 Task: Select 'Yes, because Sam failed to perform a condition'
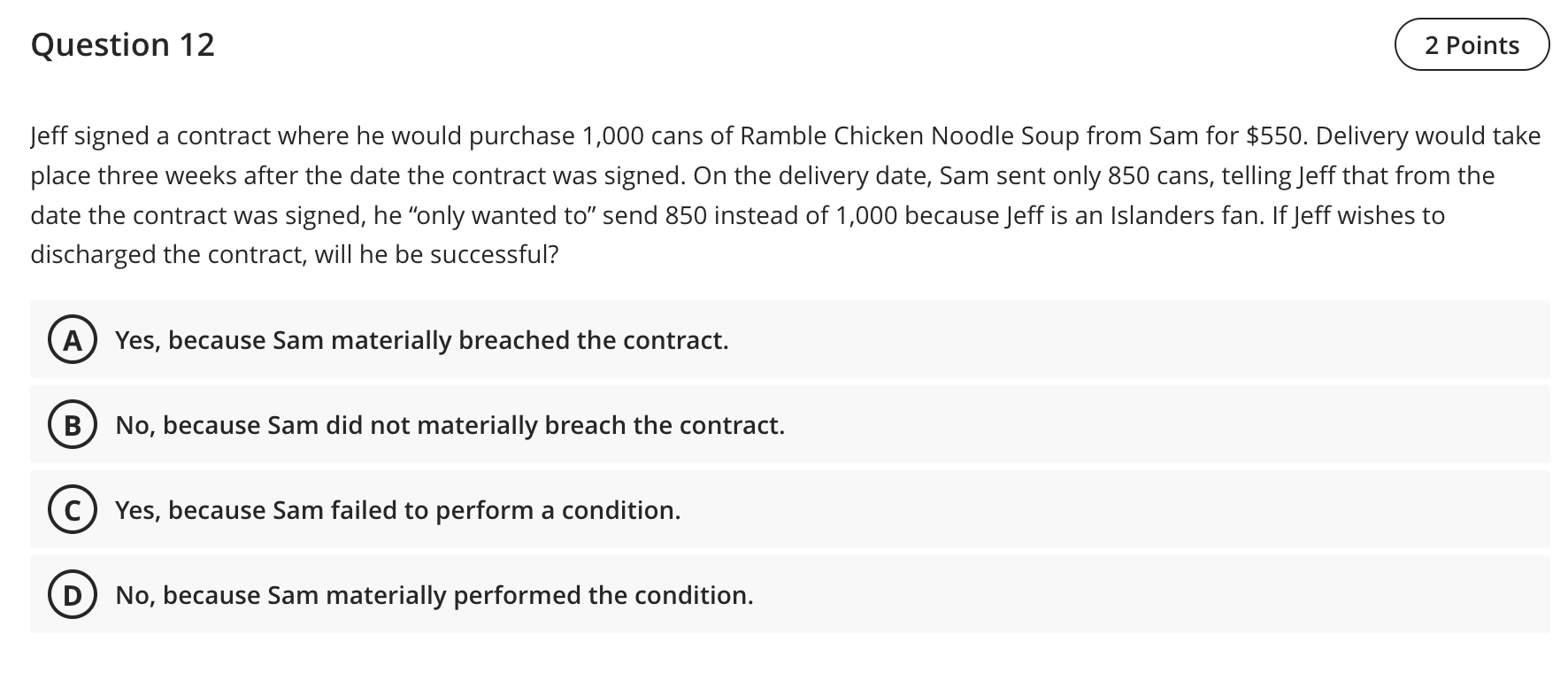pyautogui.click(x=397, y=510)
